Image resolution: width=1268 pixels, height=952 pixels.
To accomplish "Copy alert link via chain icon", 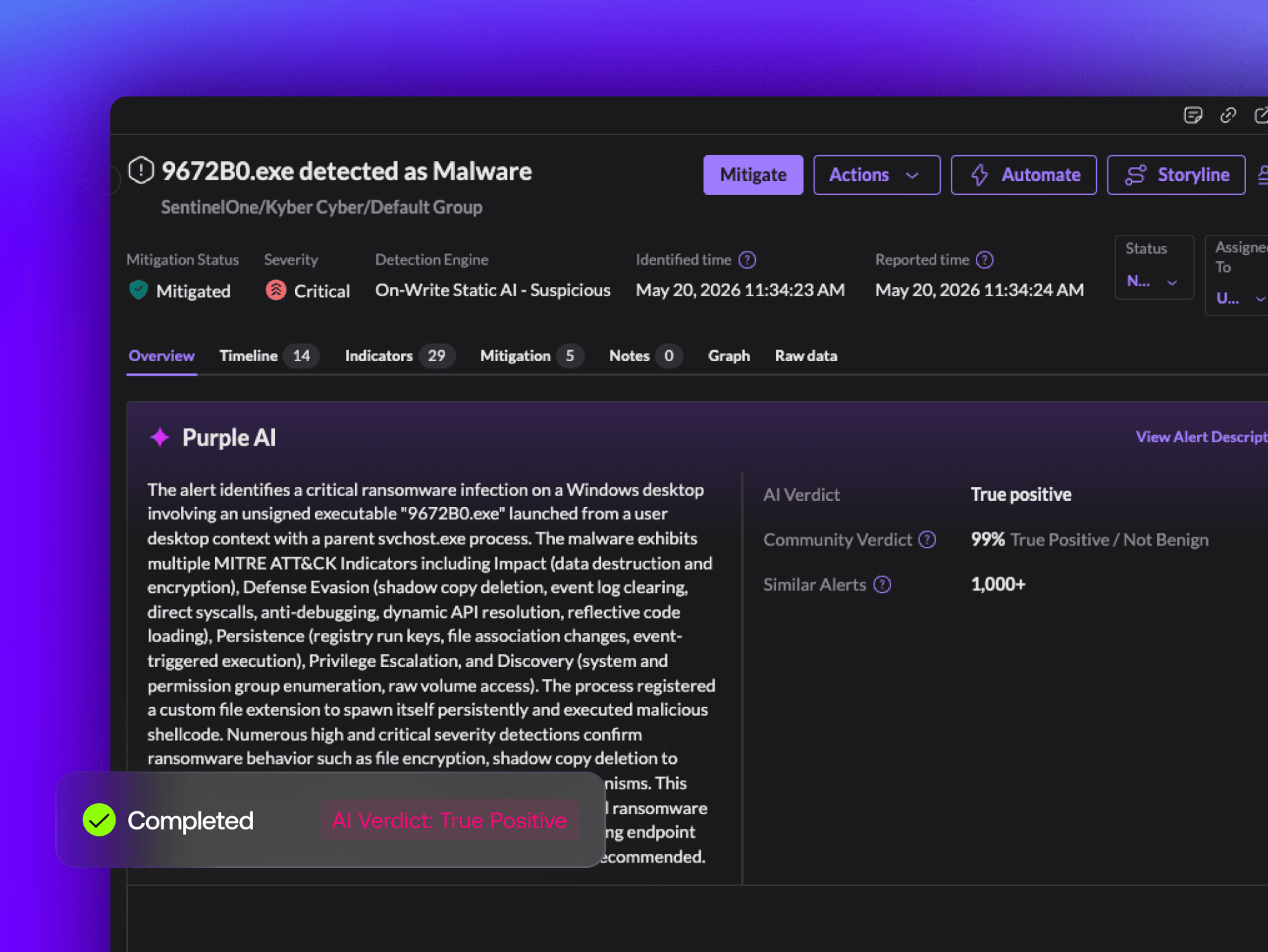I will (x=1228, y=115).
